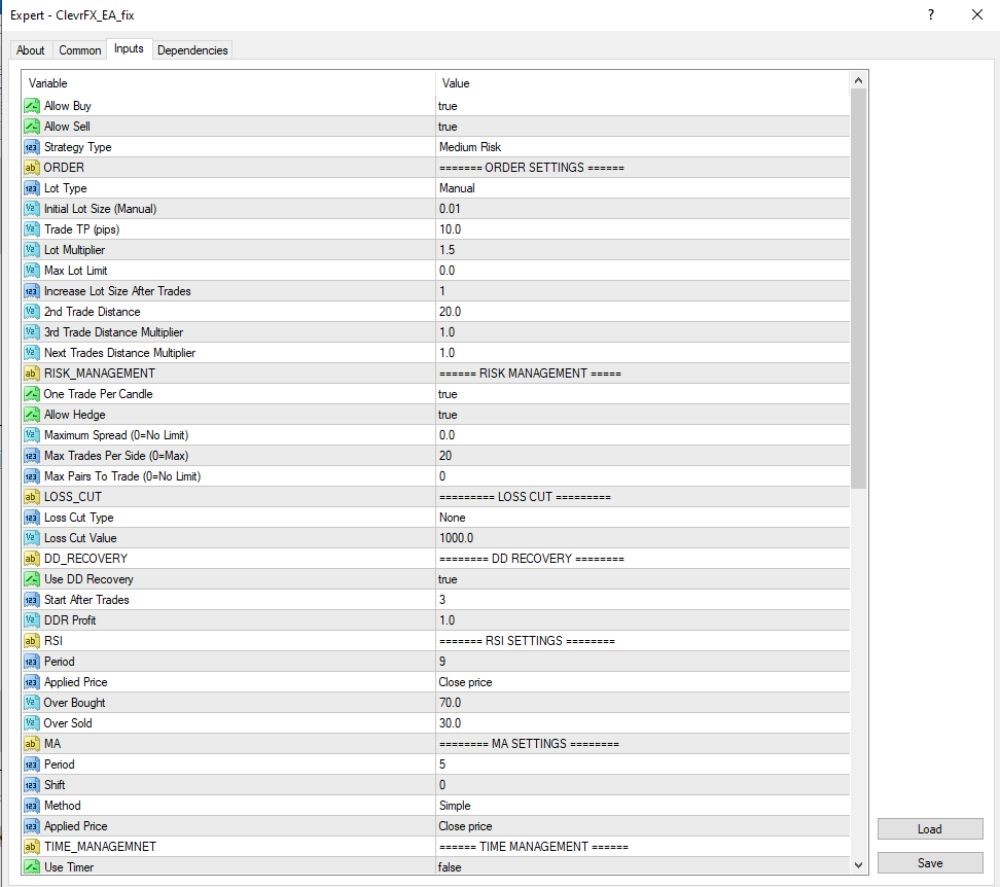Image resolution: width=1000 pixels, height=887 pixels.
Task: Click the question mark help button
Action: tap(931, 15)
